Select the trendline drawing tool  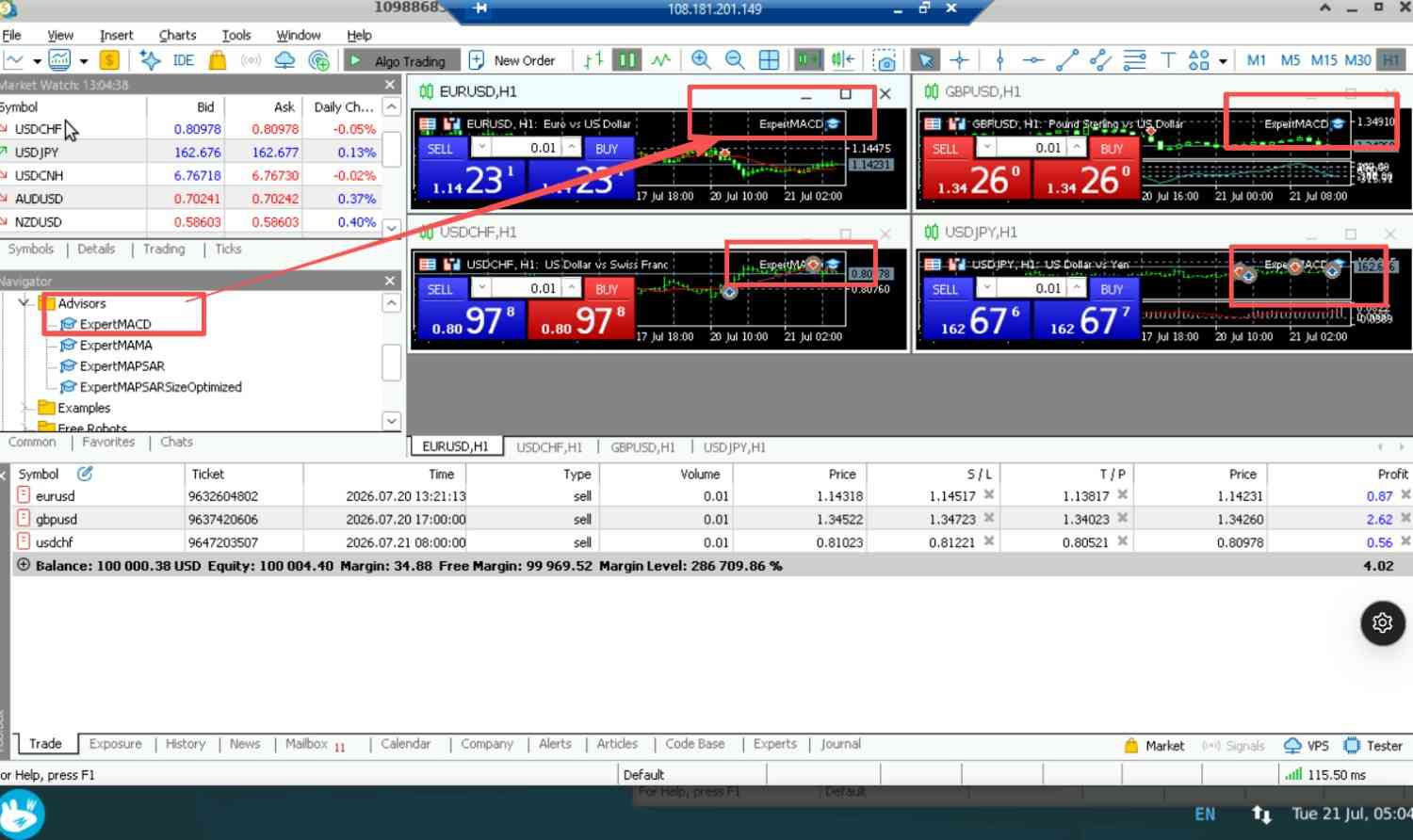pos(1067,60)
